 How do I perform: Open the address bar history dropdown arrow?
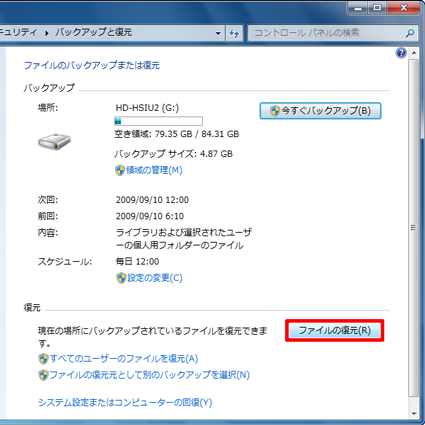pos(218,33)
